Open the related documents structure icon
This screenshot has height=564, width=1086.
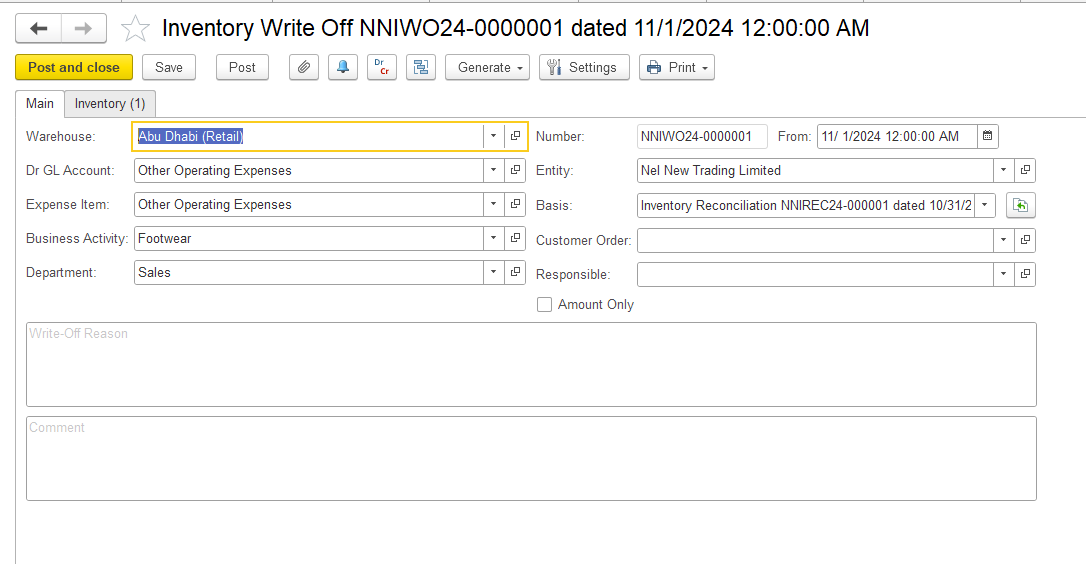tap(420, 68)
